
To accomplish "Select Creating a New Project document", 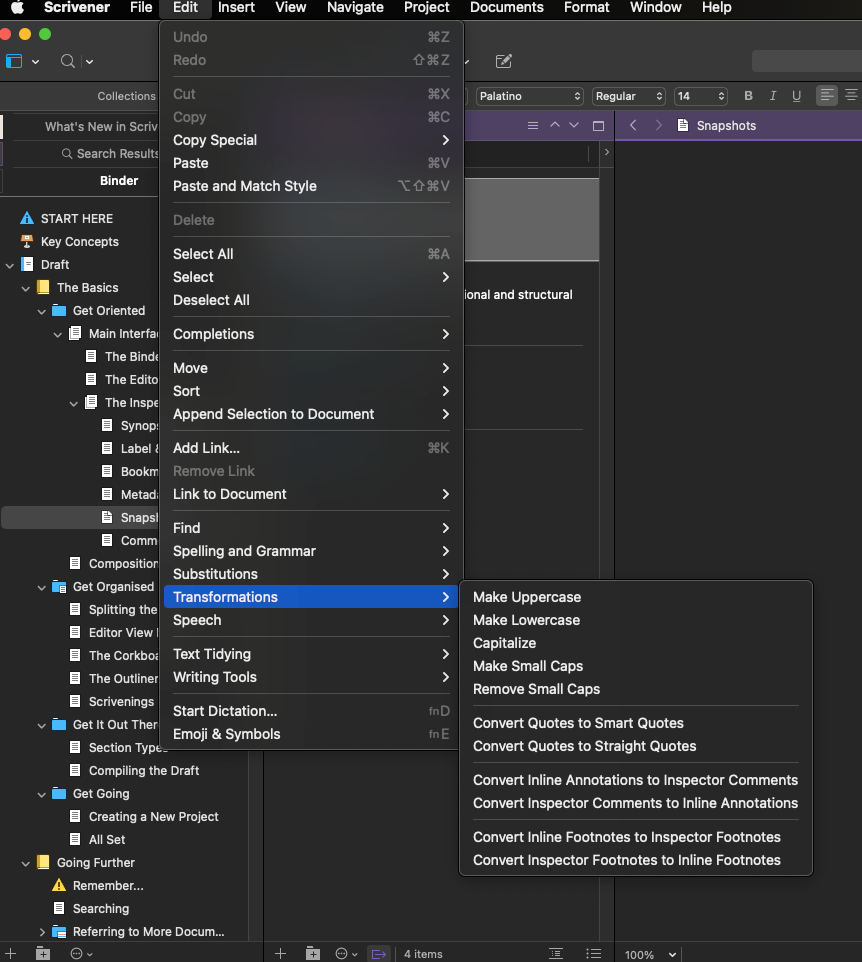I will [153, 817].
